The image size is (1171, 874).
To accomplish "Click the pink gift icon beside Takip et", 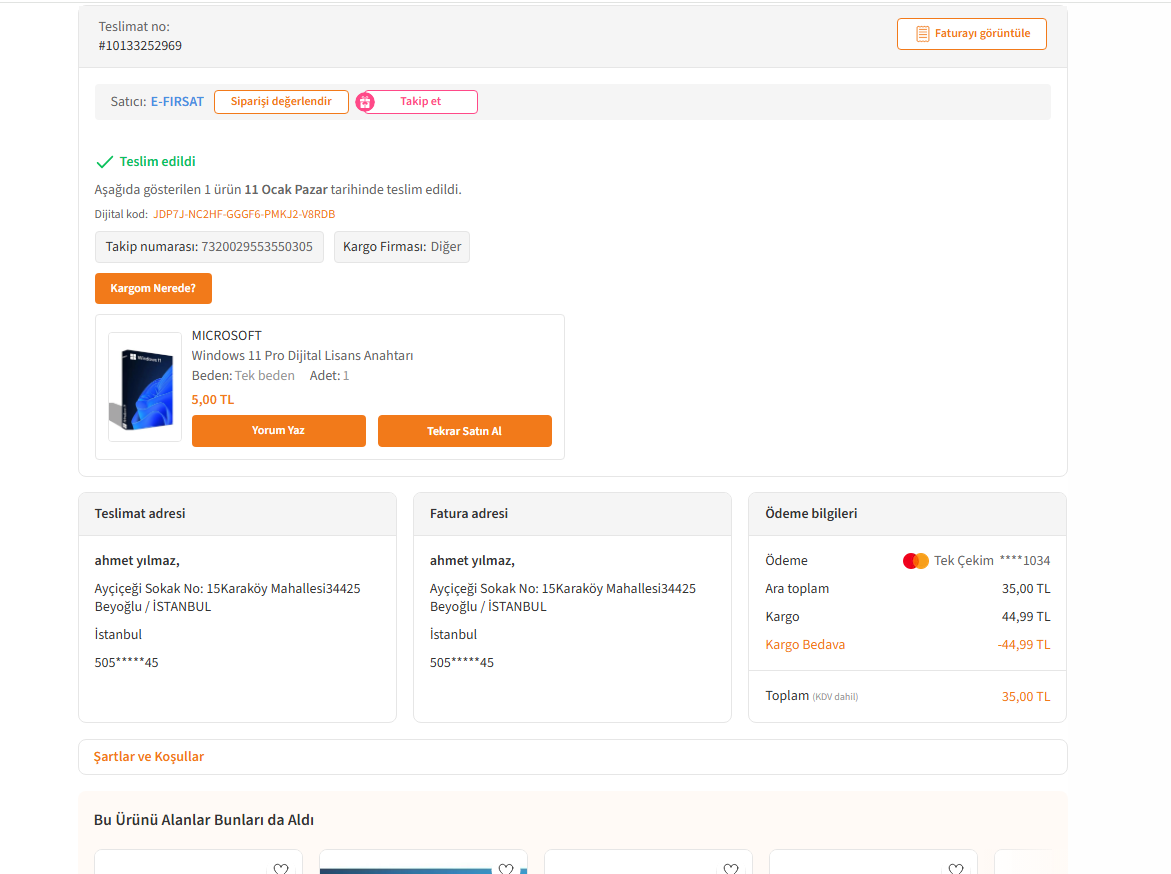I will [x=365, y=102].
